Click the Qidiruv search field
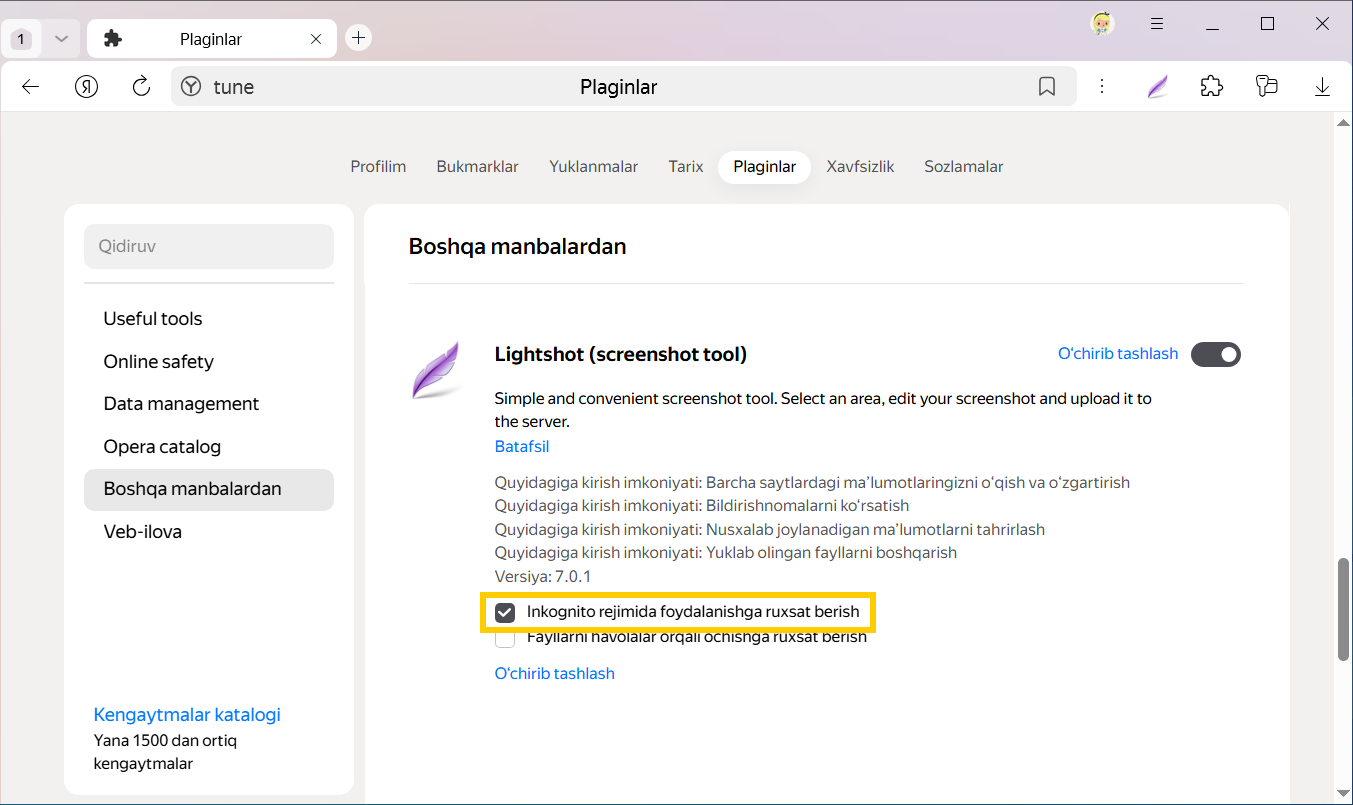Image resolution: width=1353 pixels, height=805 pixels. tap(208, 246)
